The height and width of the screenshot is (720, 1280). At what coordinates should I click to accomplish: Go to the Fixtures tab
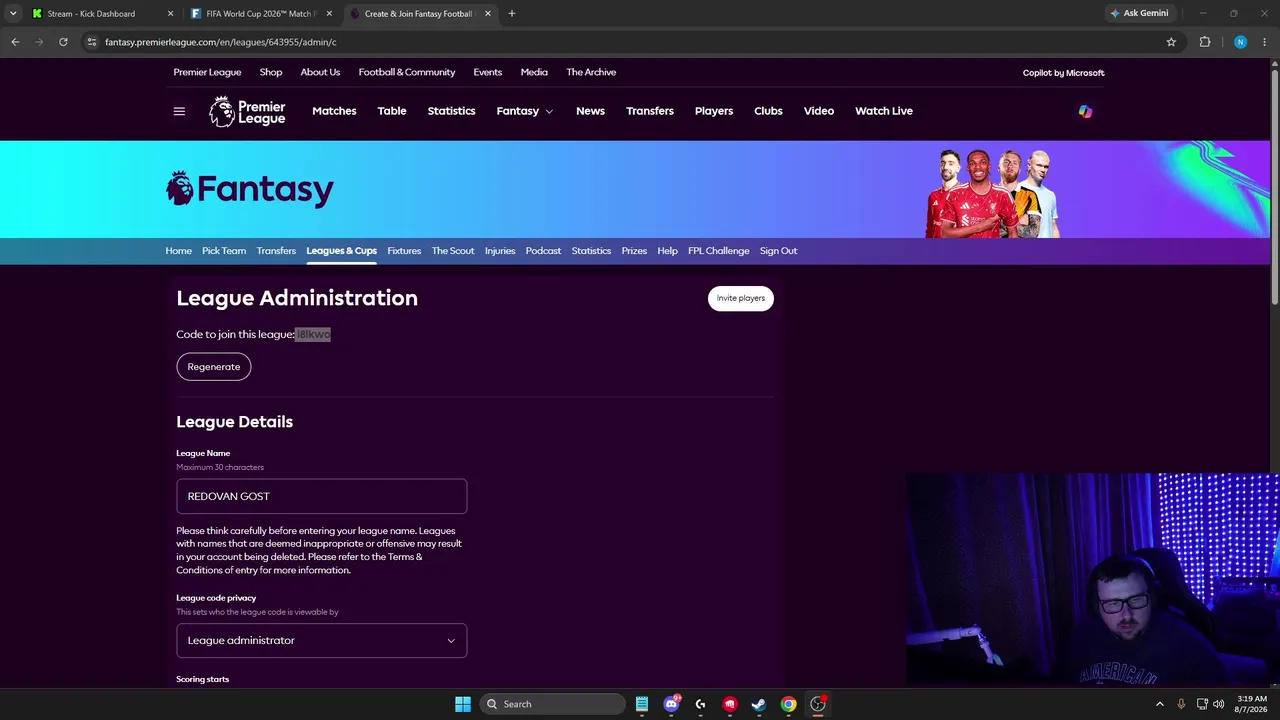point(404,251)
